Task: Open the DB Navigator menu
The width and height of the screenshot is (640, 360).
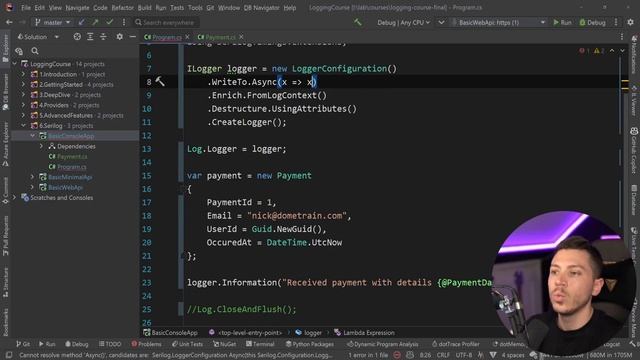Action: [261, 8]
